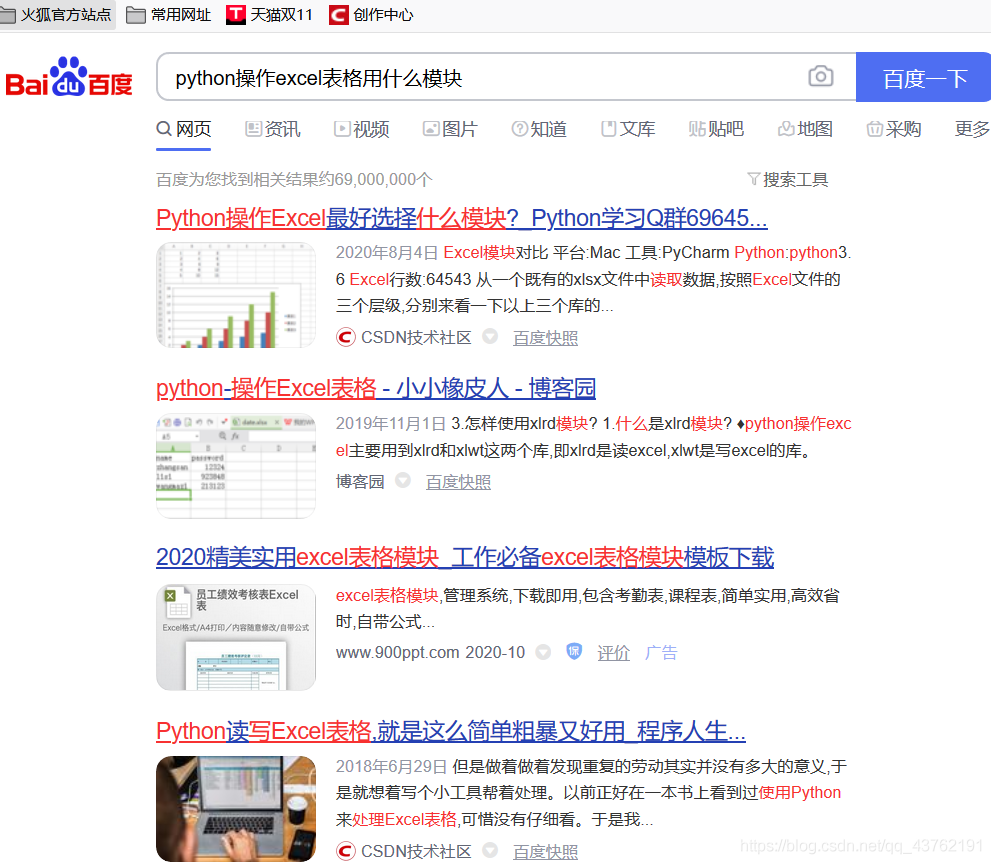Open result python-操作Excel表格 博客园

(376, 388)
